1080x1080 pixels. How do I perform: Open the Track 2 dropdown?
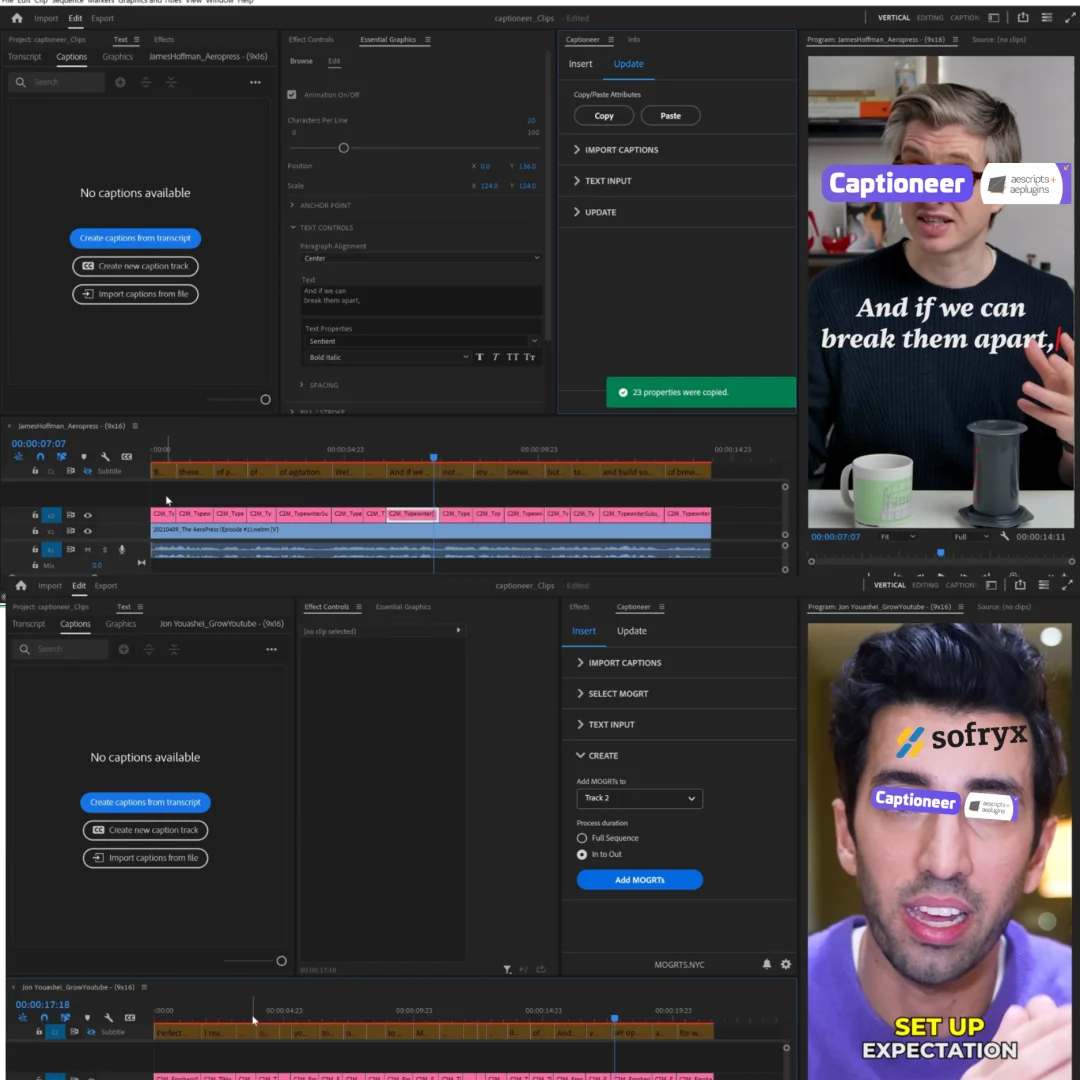639,798
